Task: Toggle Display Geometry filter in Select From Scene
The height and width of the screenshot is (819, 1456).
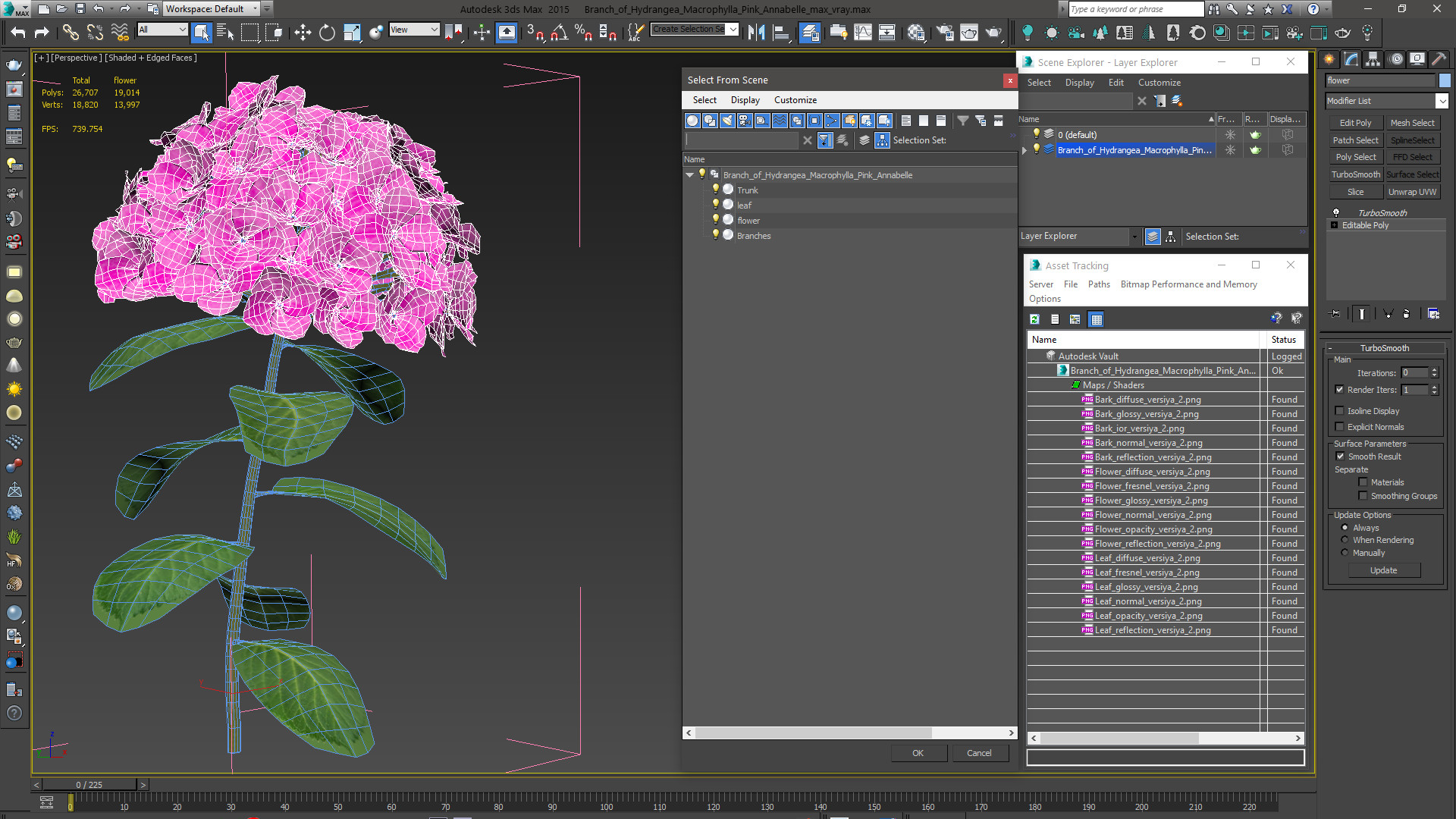Action: tap(692, 121)
